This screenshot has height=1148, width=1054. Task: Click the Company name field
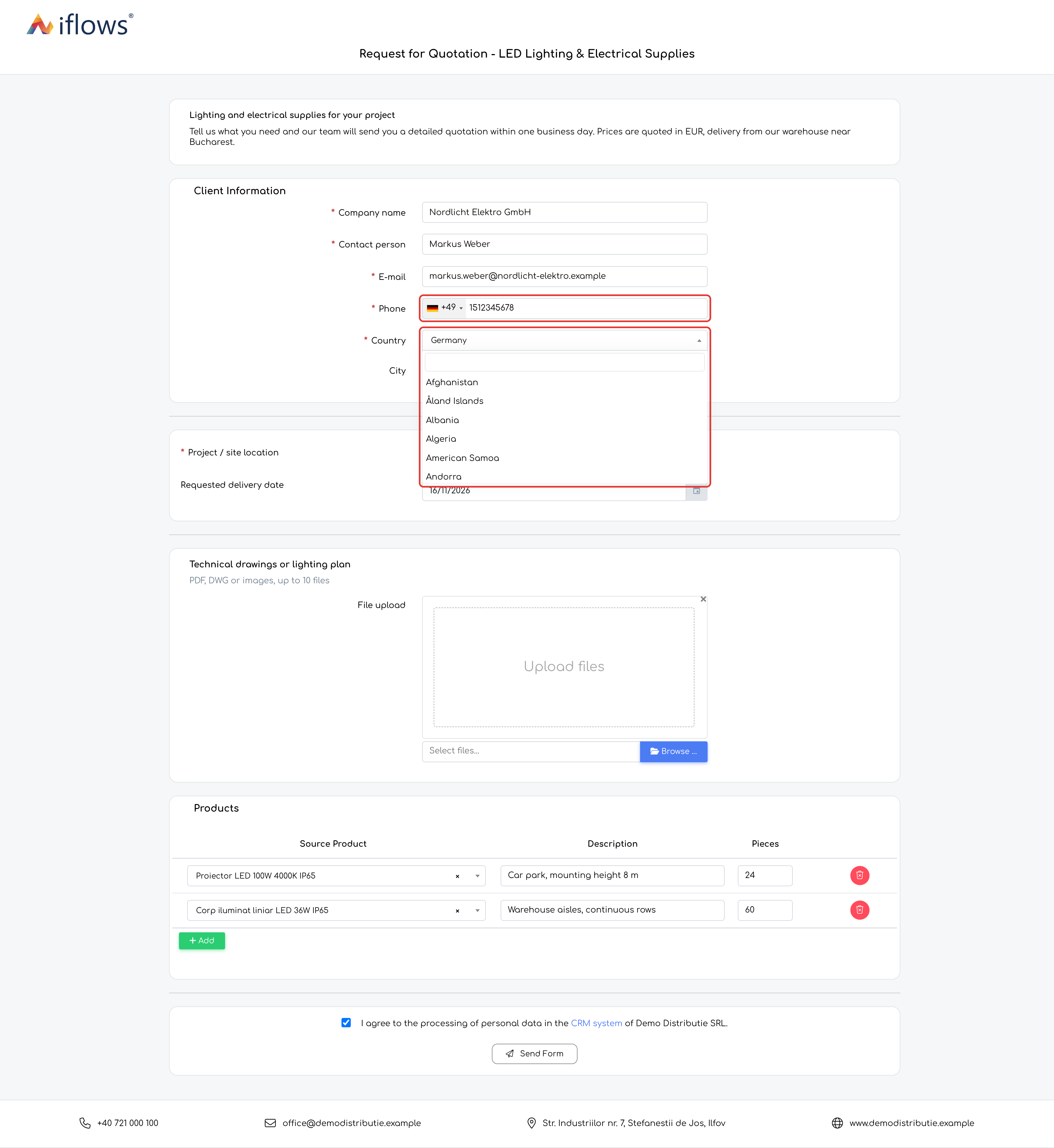(x=565, y=212)
